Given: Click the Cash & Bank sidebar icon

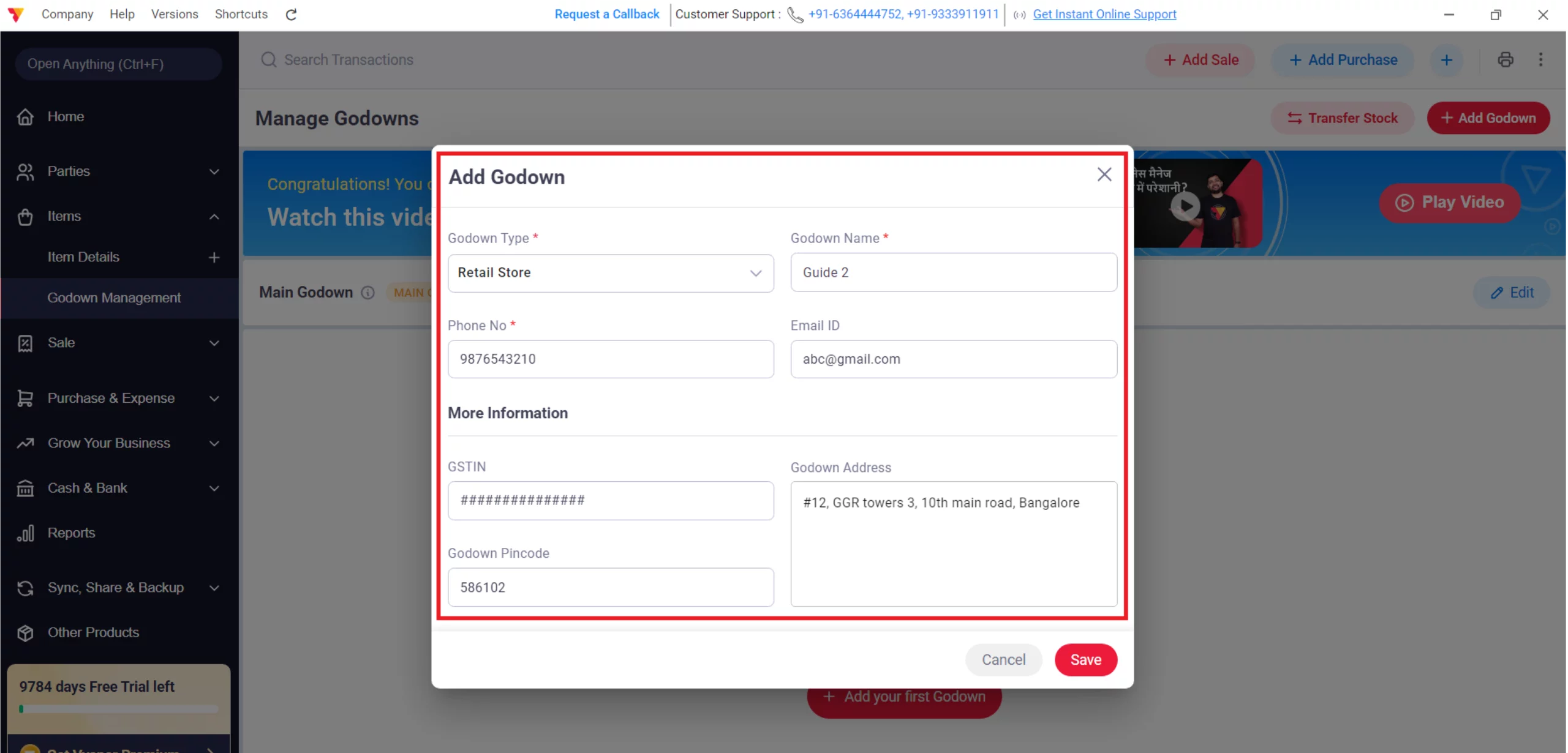Looking at the screenshot, I should 25,488.
